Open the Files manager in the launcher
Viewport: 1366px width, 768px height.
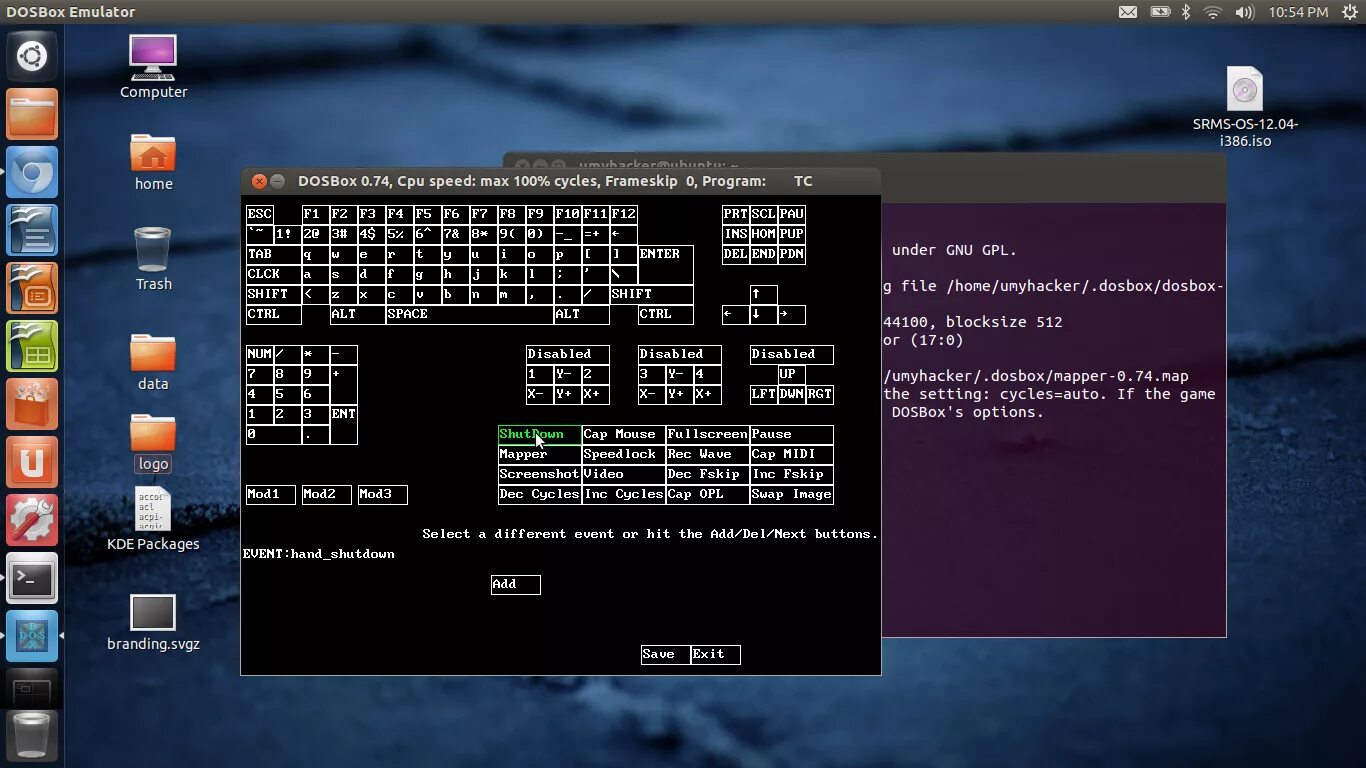click(32, 114)
